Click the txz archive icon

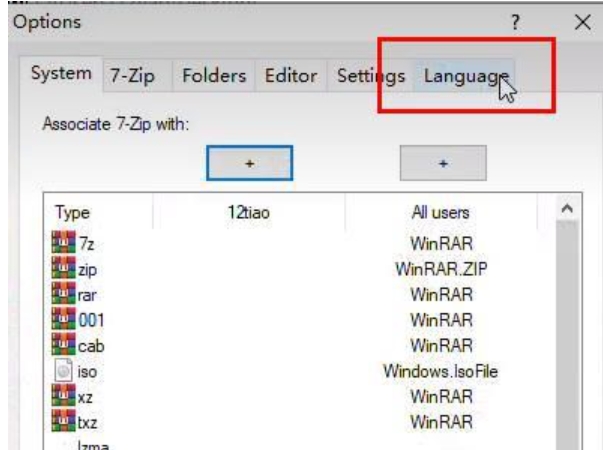tap(62, 423)
